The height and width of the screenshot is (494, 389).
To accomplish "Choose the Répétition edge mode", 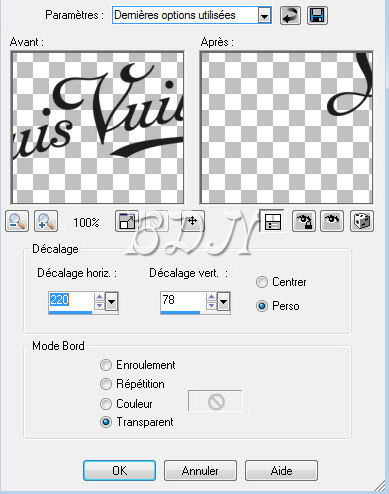I will click(106, 384).
